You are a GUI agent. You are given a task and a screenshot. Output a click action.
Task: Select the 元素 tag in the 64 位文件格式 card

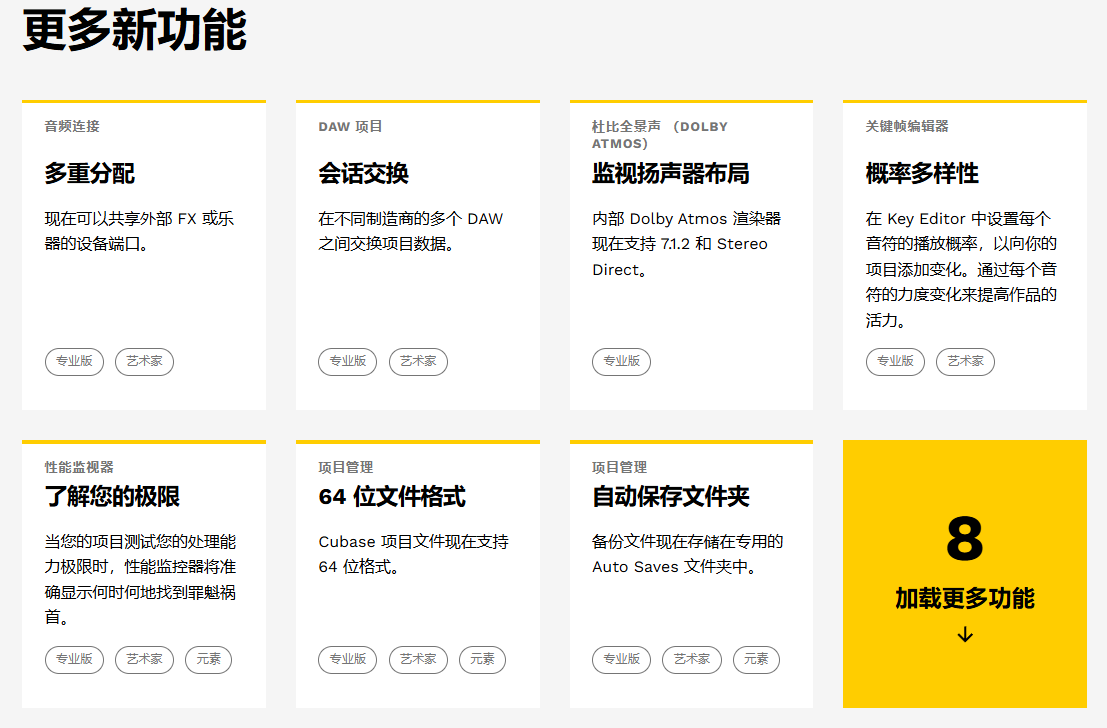point(482,659)
